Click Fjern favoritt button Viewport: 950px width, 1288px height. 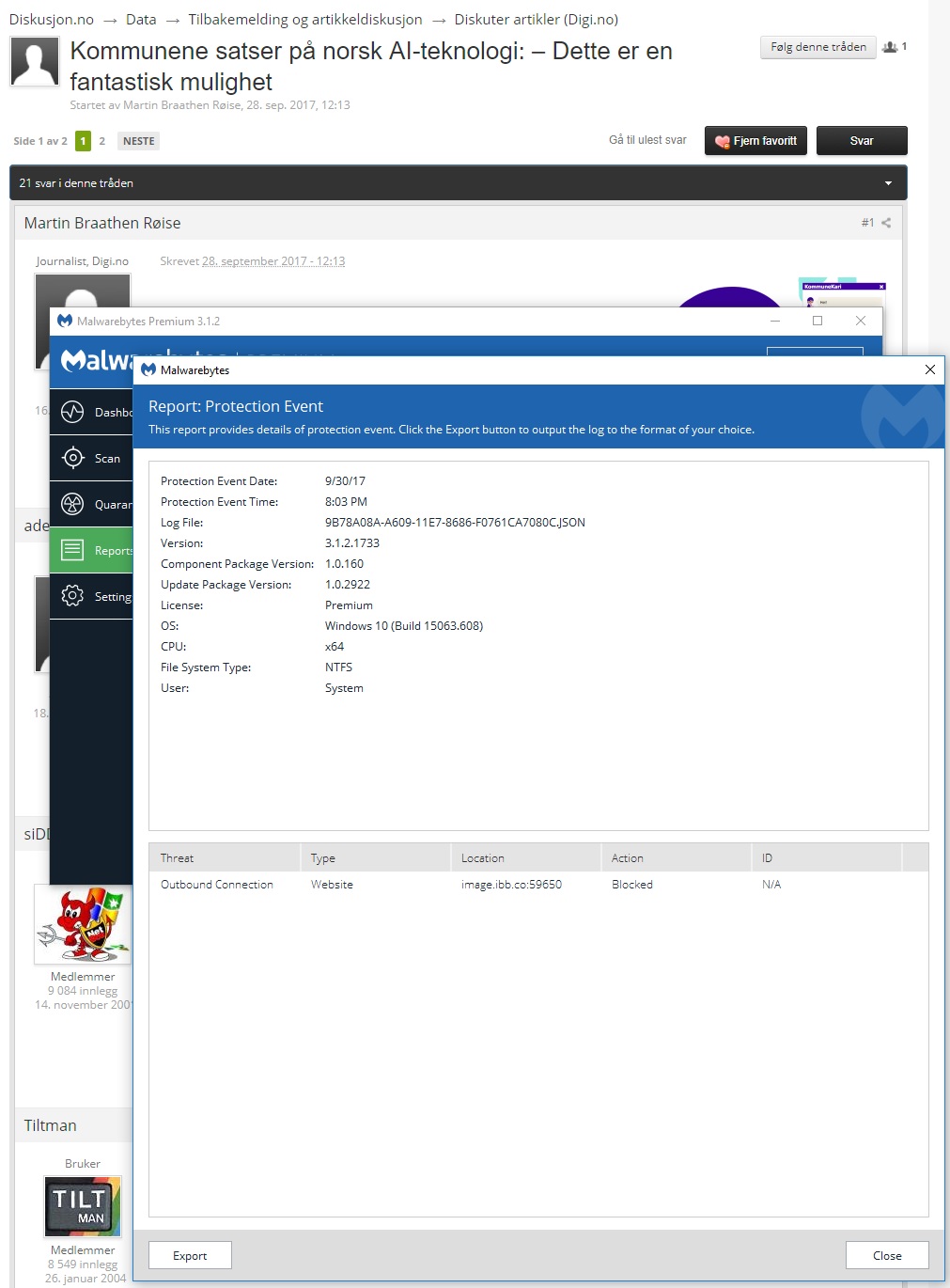755,141
